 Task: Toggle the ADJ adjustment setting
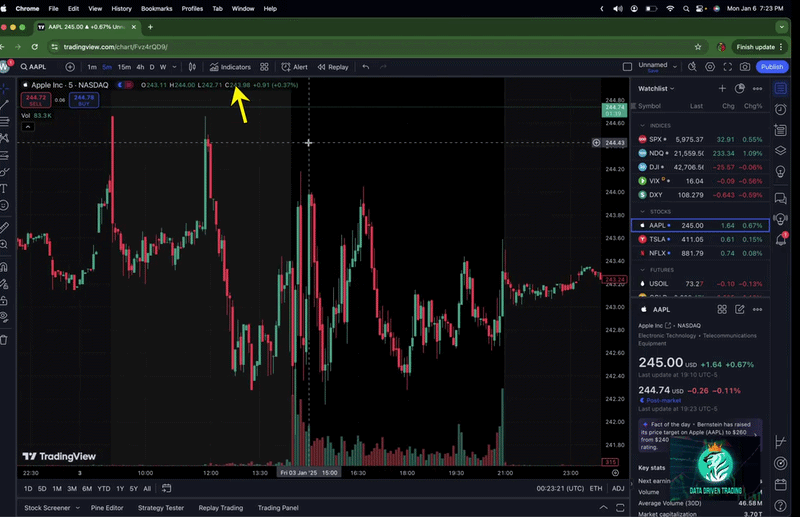click(618, 488)
